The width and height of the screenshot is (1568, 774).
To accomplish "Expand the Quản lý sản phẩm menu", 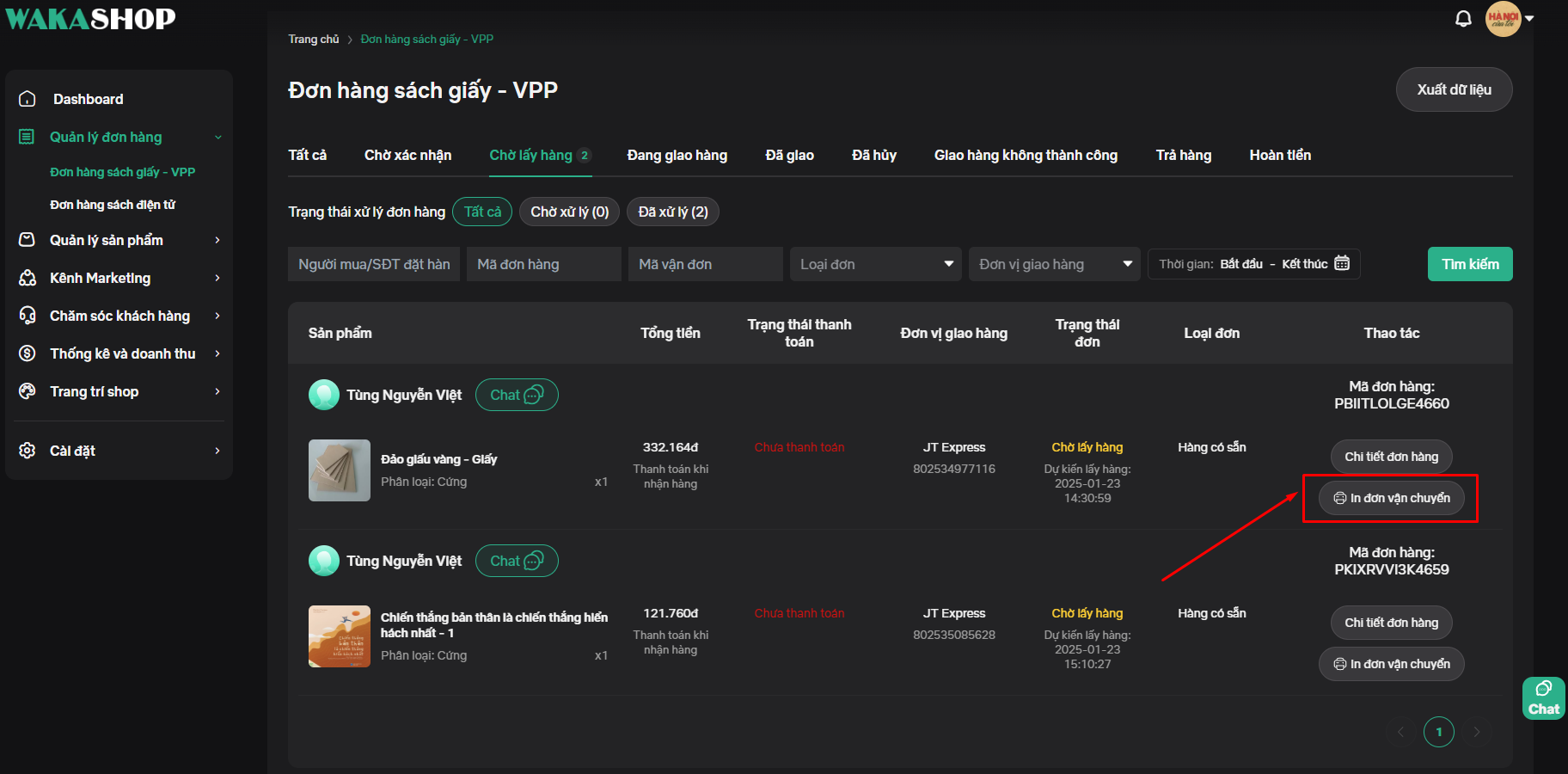I will pyautogui.click(x=120, y=240).
